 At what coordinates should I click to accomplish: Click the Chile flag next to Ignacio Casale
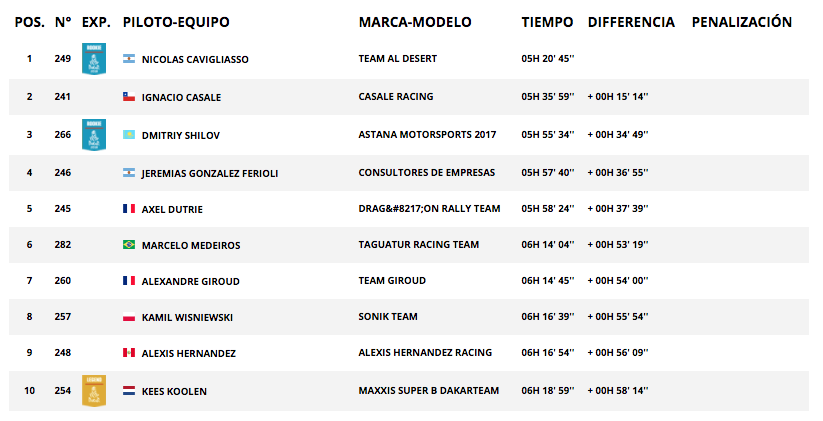pyautogui.click(x=129, y=97)
